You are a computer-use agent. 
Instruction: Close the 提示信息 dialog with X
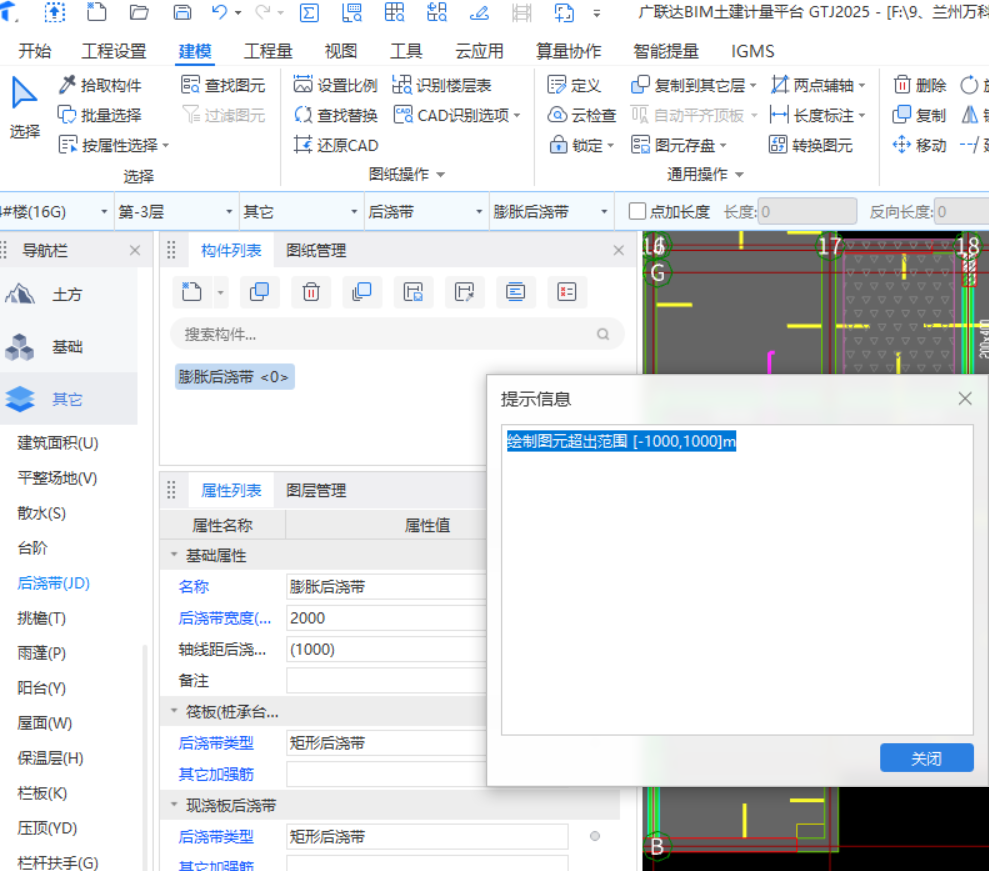point(965,399)
